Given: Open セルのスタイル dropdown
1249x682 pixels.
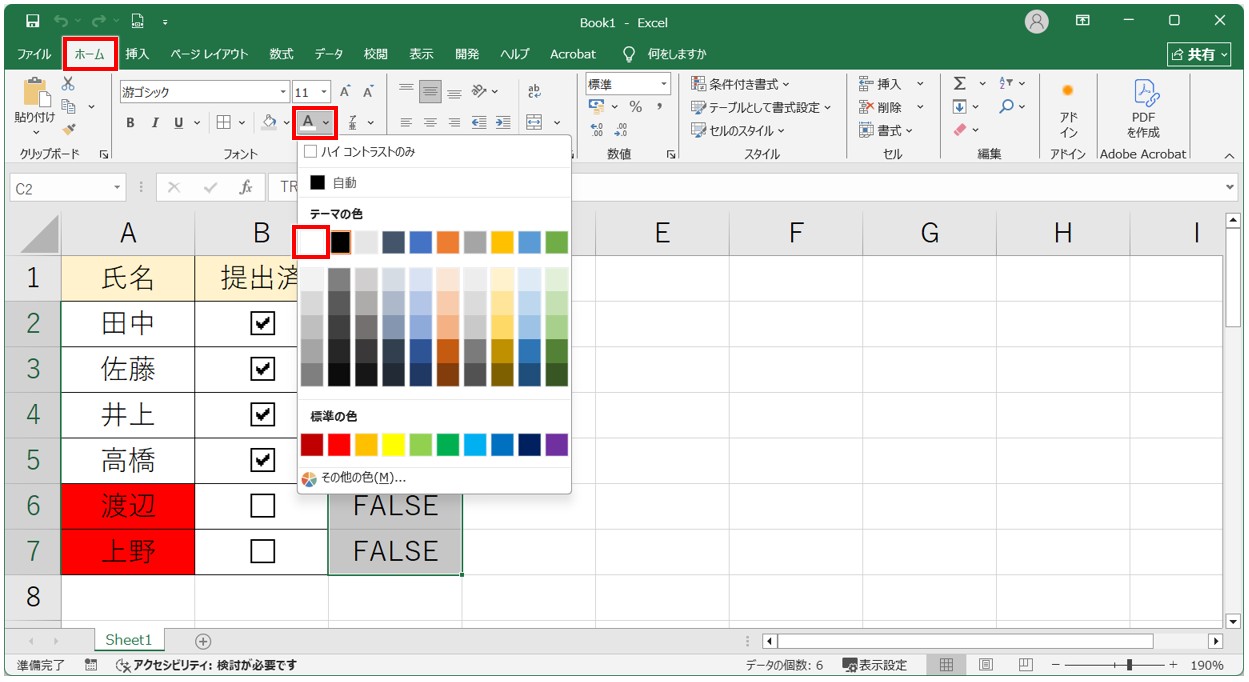Looking at the screenshot, I should point(739,130).
